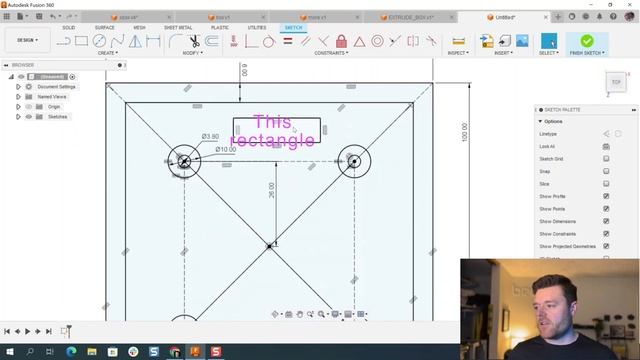Switch to the UTILITIES tab
The image size is (640, 360).
[257, 27]
